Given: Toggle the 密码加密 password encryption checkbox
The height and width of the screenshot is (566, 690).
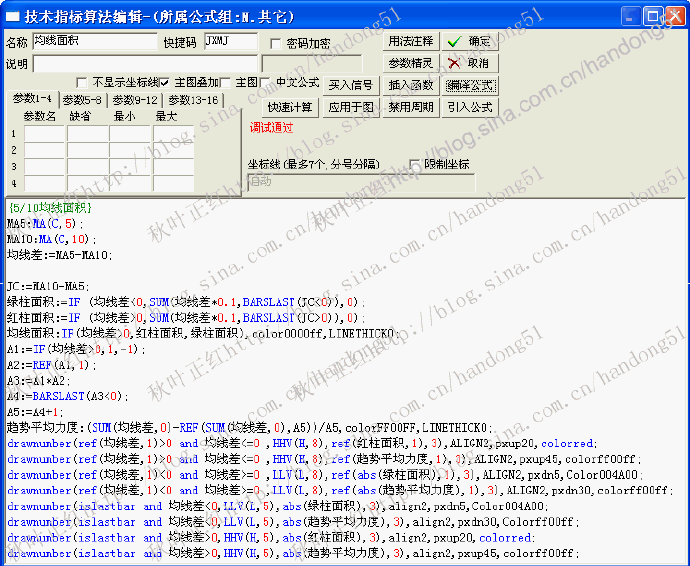Looking at the screenshot, I should pyautogui.click(x=276, y=44).
